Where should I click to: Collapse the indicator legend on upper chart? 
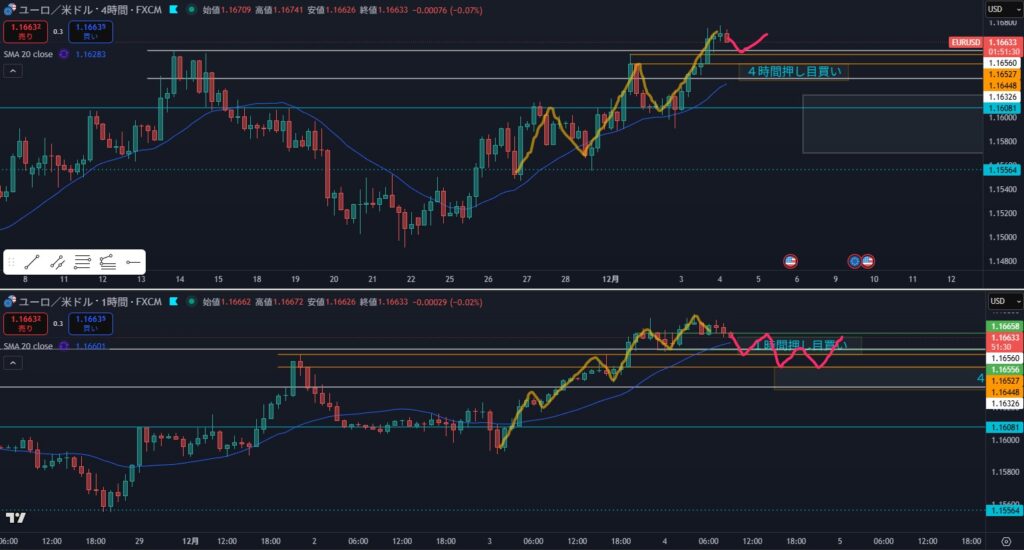pos(12,71)
